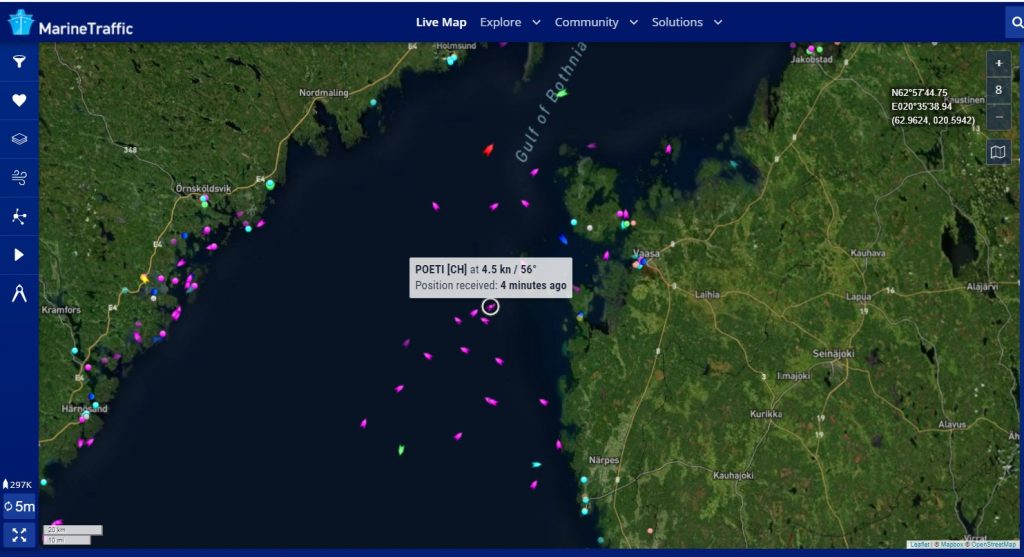Select the Live Map tab
Screen dimensions: 1024x557
(x=441, y=22)
